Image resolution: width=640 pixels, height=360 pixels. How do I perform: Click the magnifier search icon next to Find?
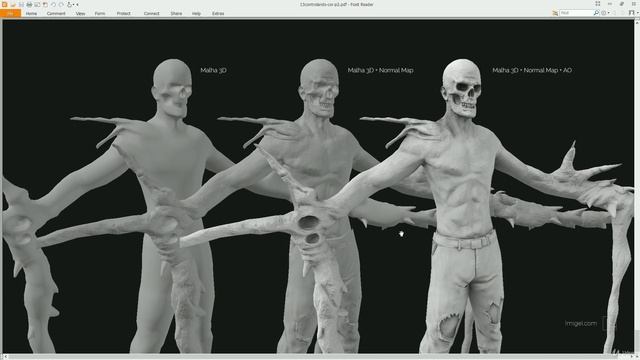(x=596, y=13)
